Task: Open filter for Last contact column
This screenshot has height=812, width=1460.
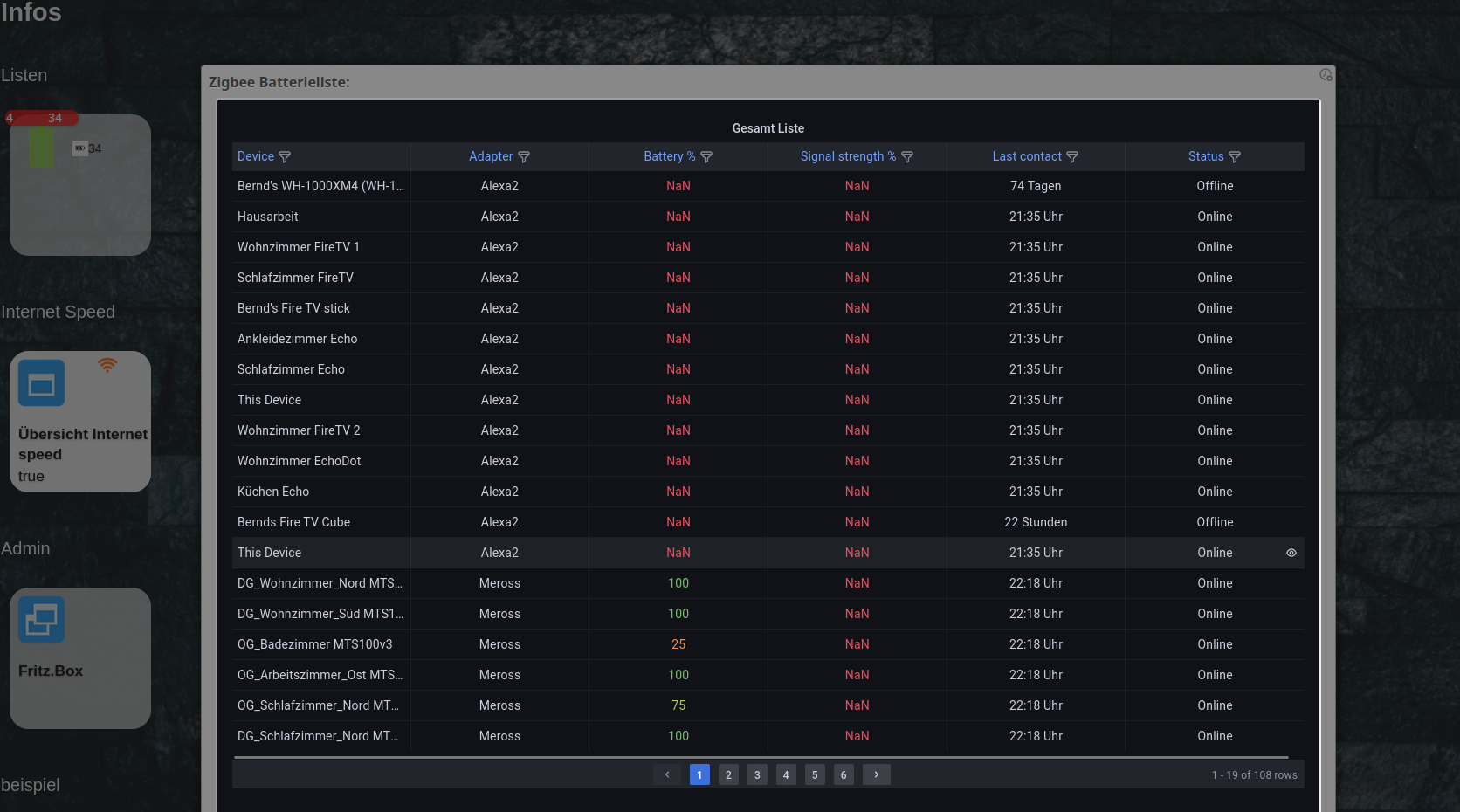Action: point(1072,157)
